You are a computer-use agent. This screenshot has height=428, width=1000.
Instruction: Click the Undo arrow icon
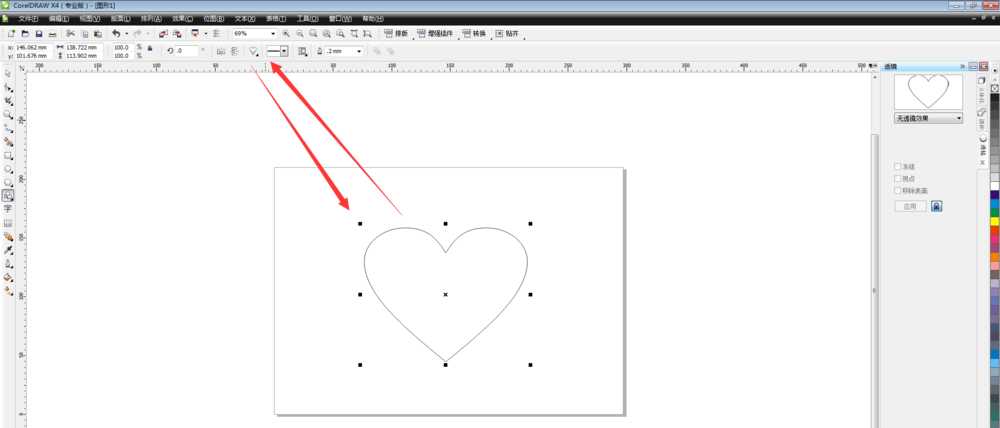coord(116,34)
